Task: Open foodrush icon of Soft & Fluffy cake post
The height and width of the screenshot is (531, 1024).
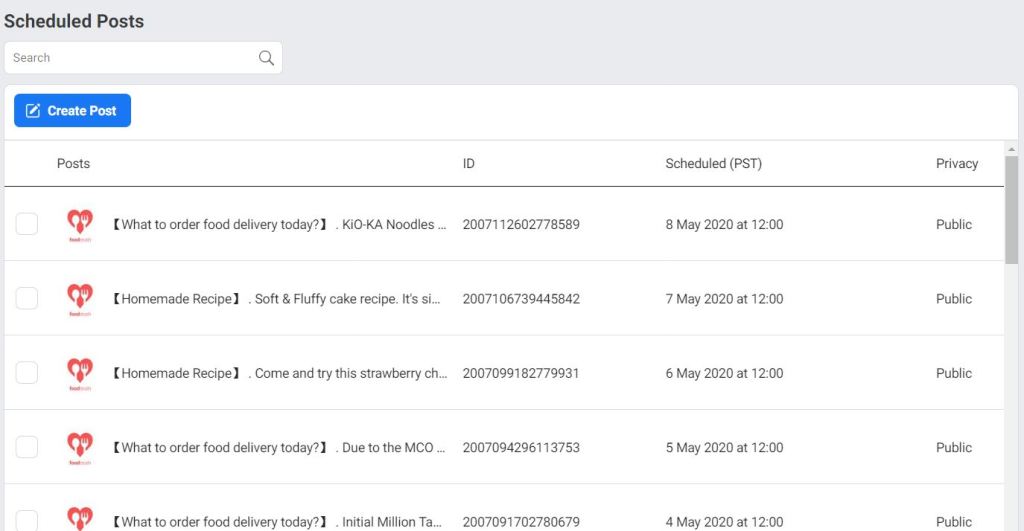Action: coord(79,299)
